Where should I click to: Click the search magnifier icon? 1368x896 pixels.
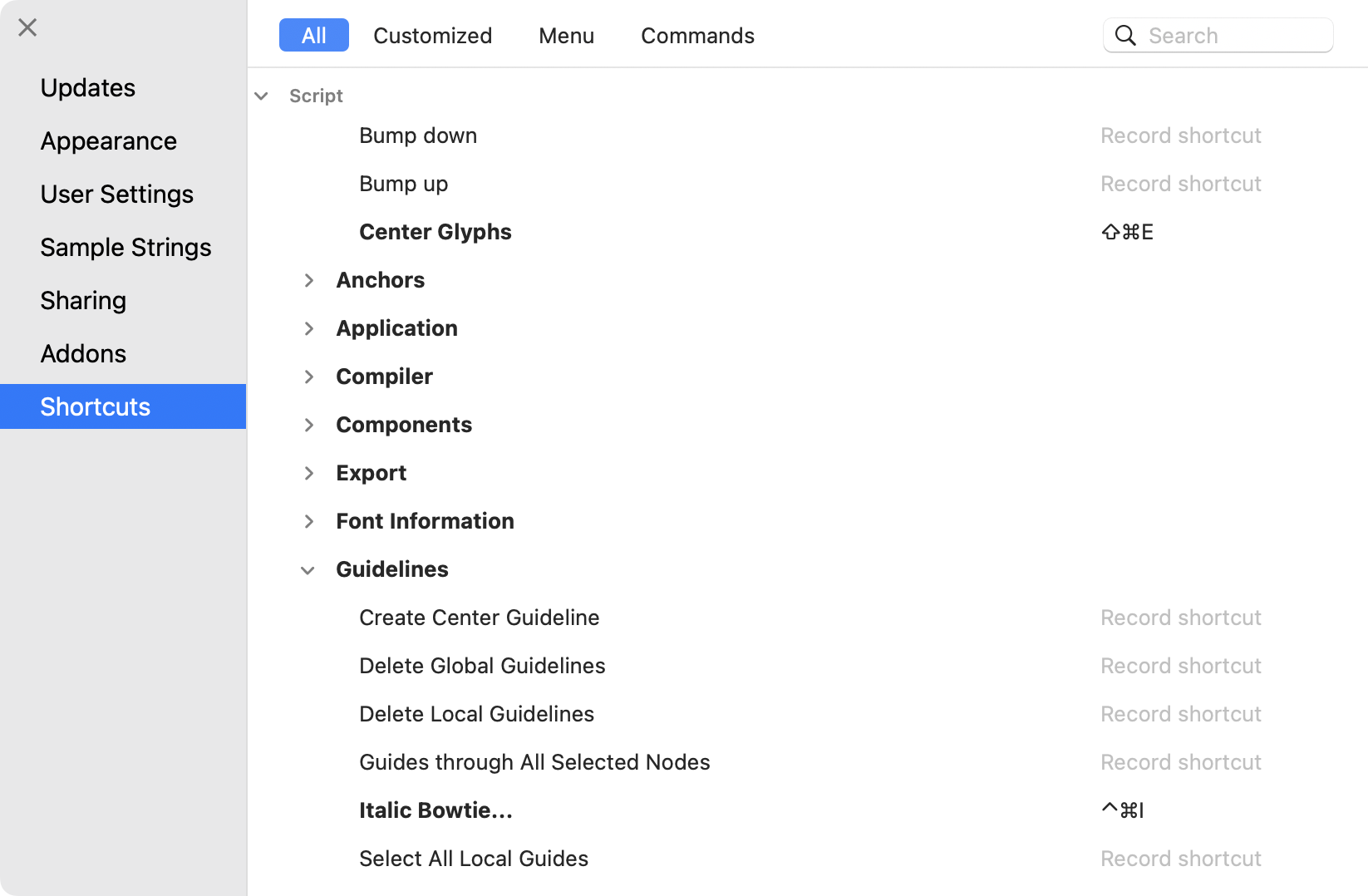(1125, 35)
